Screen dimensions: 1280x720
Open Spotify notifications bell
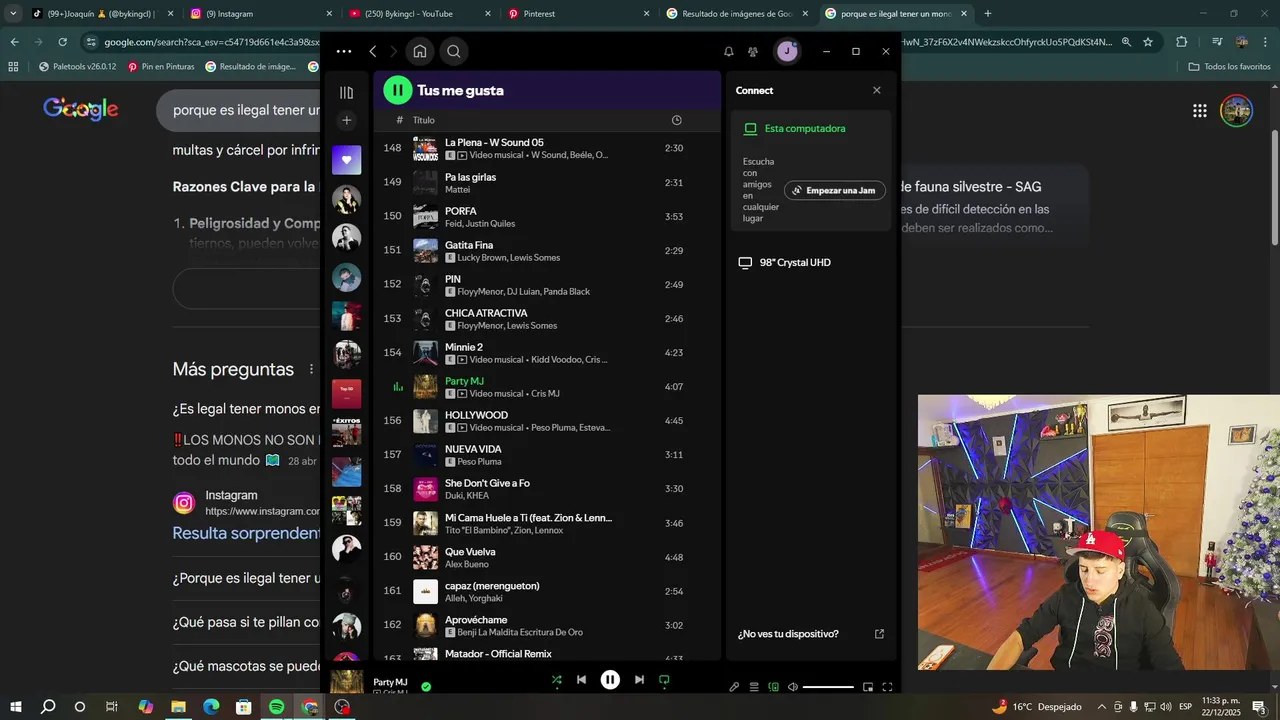(x=729, y=51)
